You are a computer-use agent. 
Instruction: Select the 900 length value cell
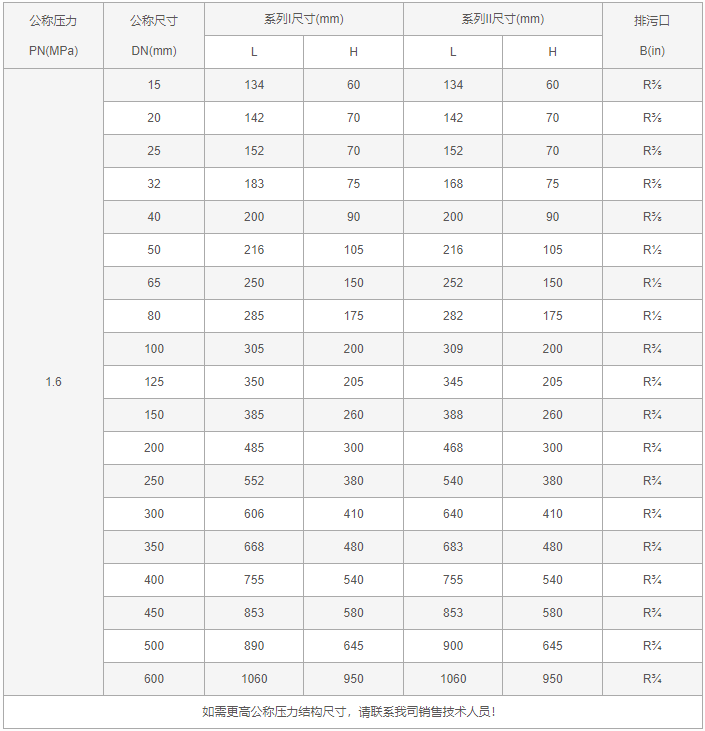453,646
